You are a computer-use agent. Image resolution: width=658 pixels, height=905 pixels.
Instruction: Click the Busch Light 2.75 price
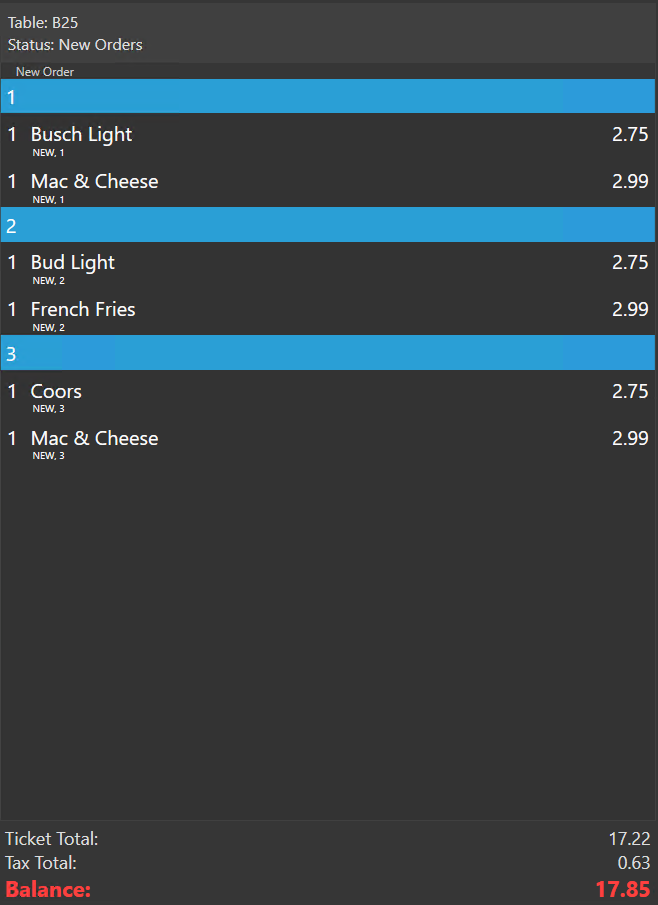point(630,135)
